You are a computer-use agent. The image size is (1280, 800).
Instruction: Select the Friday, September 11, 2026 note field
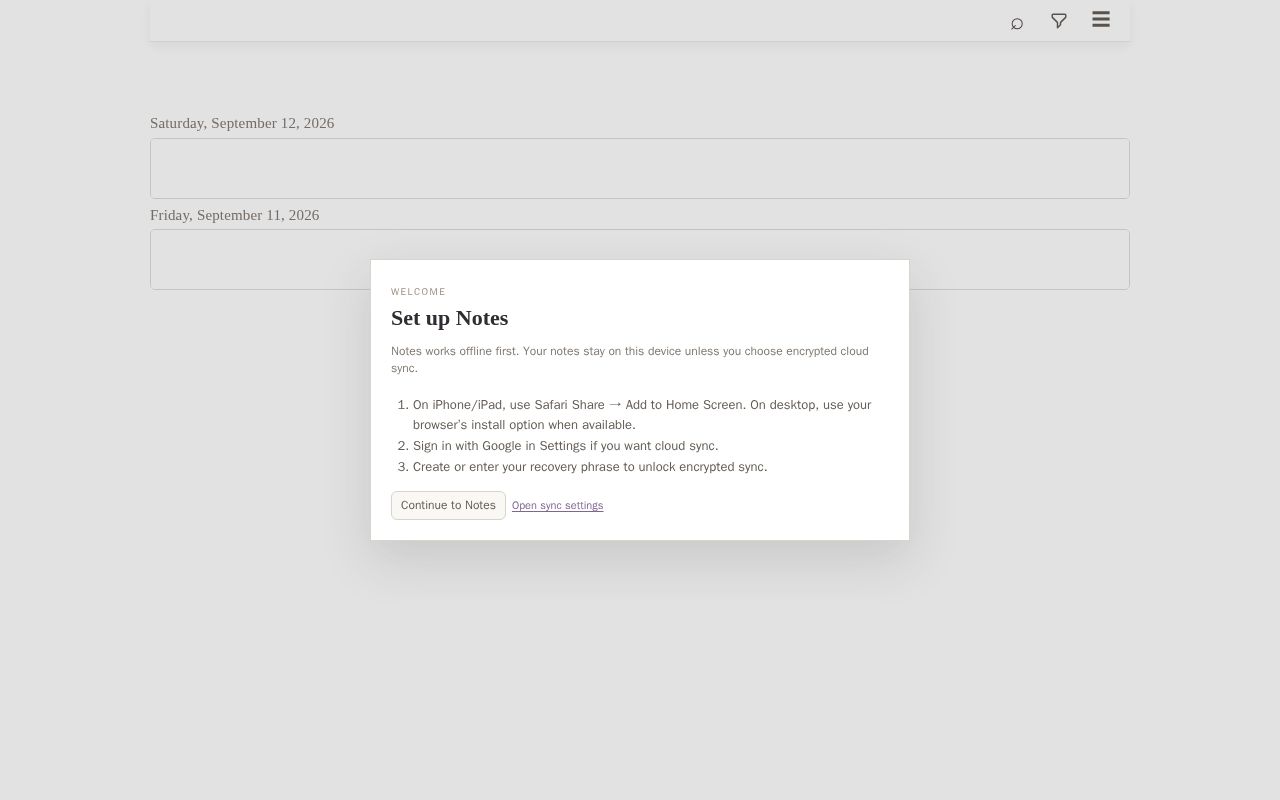640,259
